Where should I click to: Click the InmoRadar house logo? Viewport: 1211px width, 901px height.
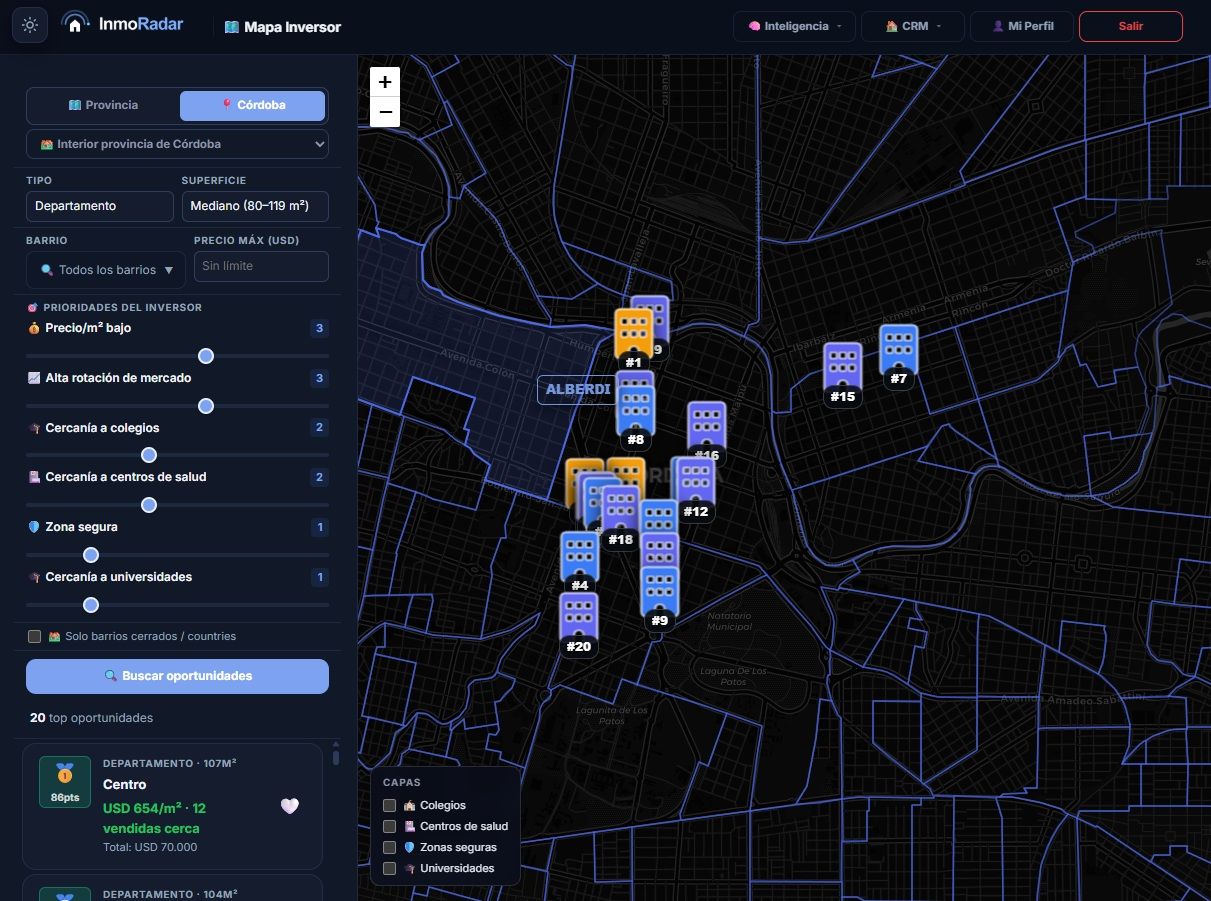75,24
